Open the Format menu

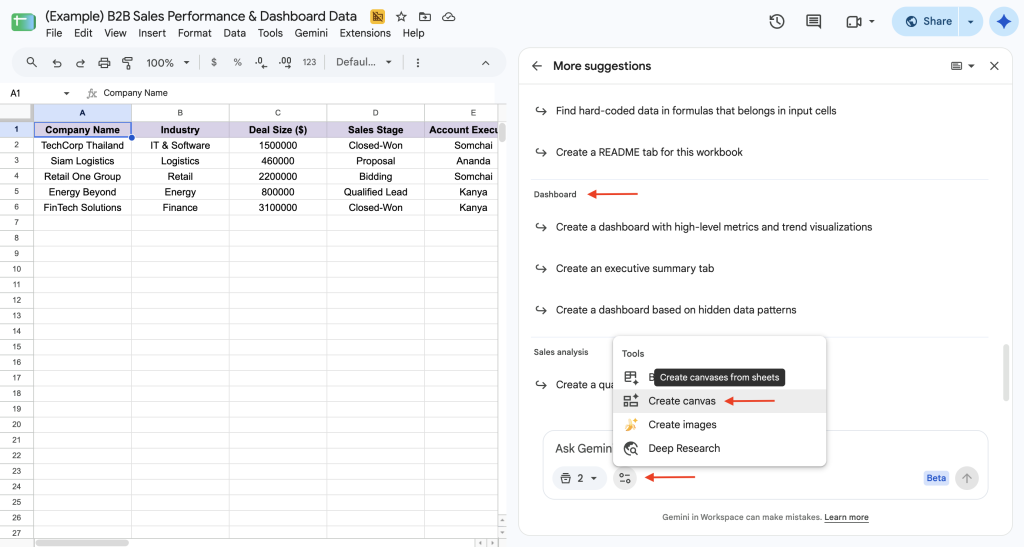(195, 33)
